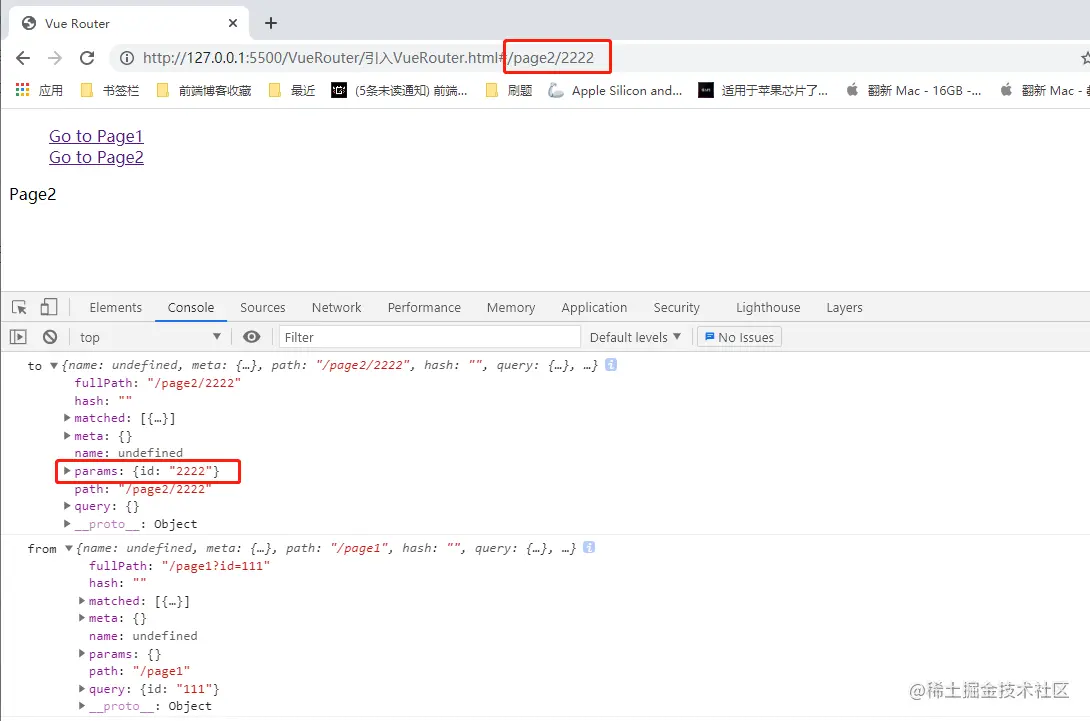1090x721 pixels.
Task: Open the top JavaScript context dropdown
Action: pos(149,337)
